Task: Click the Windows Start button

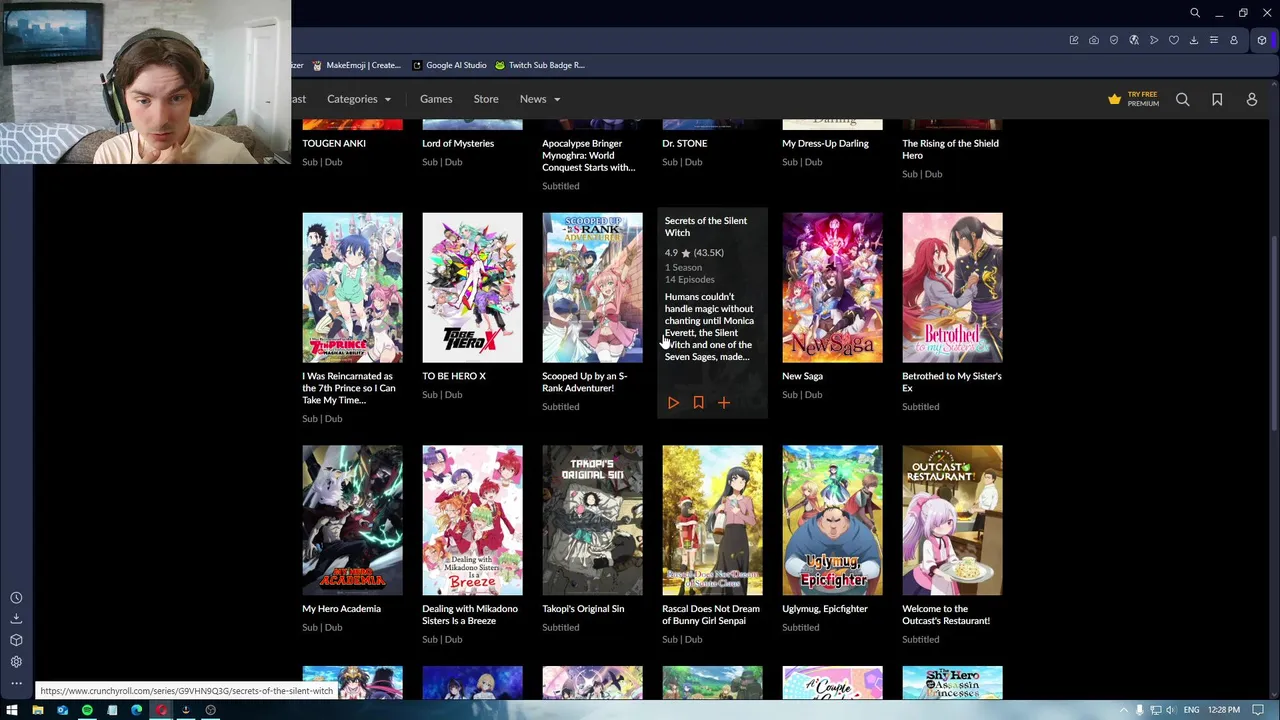Action: click(12, 710)
